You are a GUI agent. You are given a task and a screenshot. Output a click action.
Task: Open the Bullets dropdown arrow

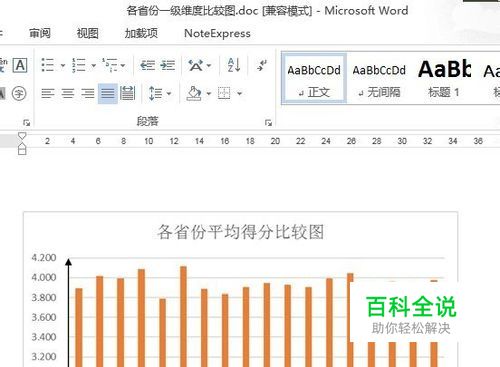[63, 65]
